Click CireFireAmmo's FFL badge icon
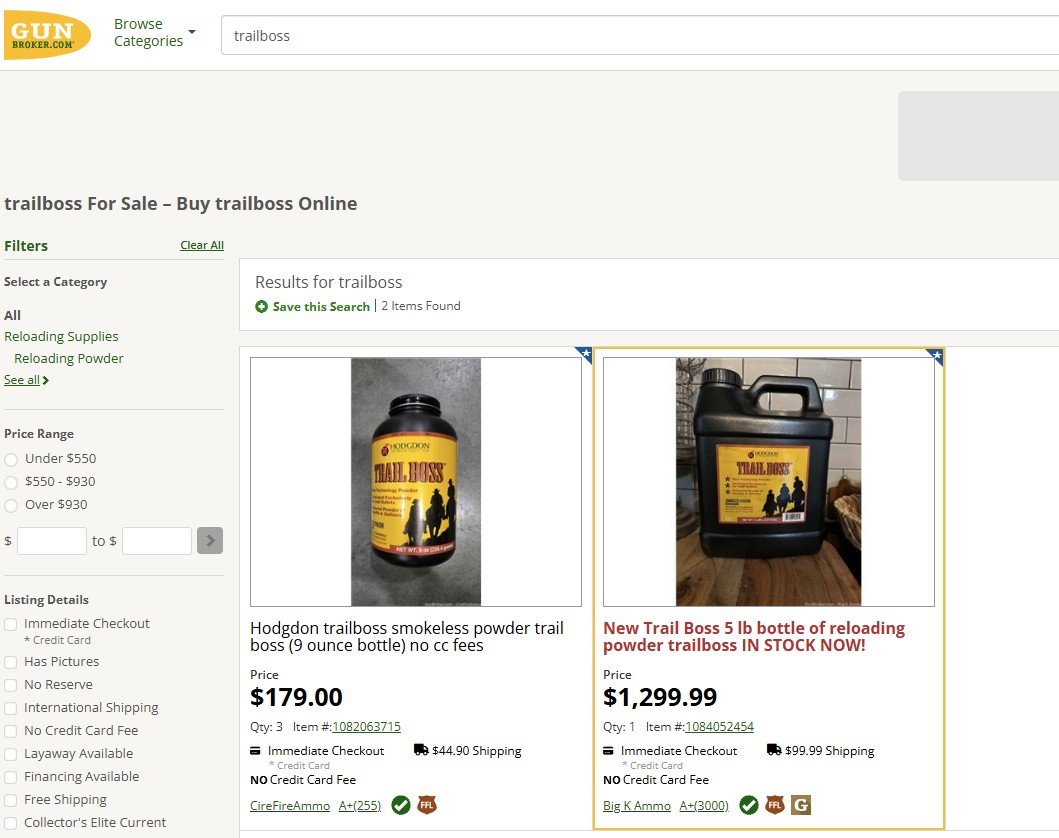This screenshot has height=838, width=1059. click(x=427, y=805)
